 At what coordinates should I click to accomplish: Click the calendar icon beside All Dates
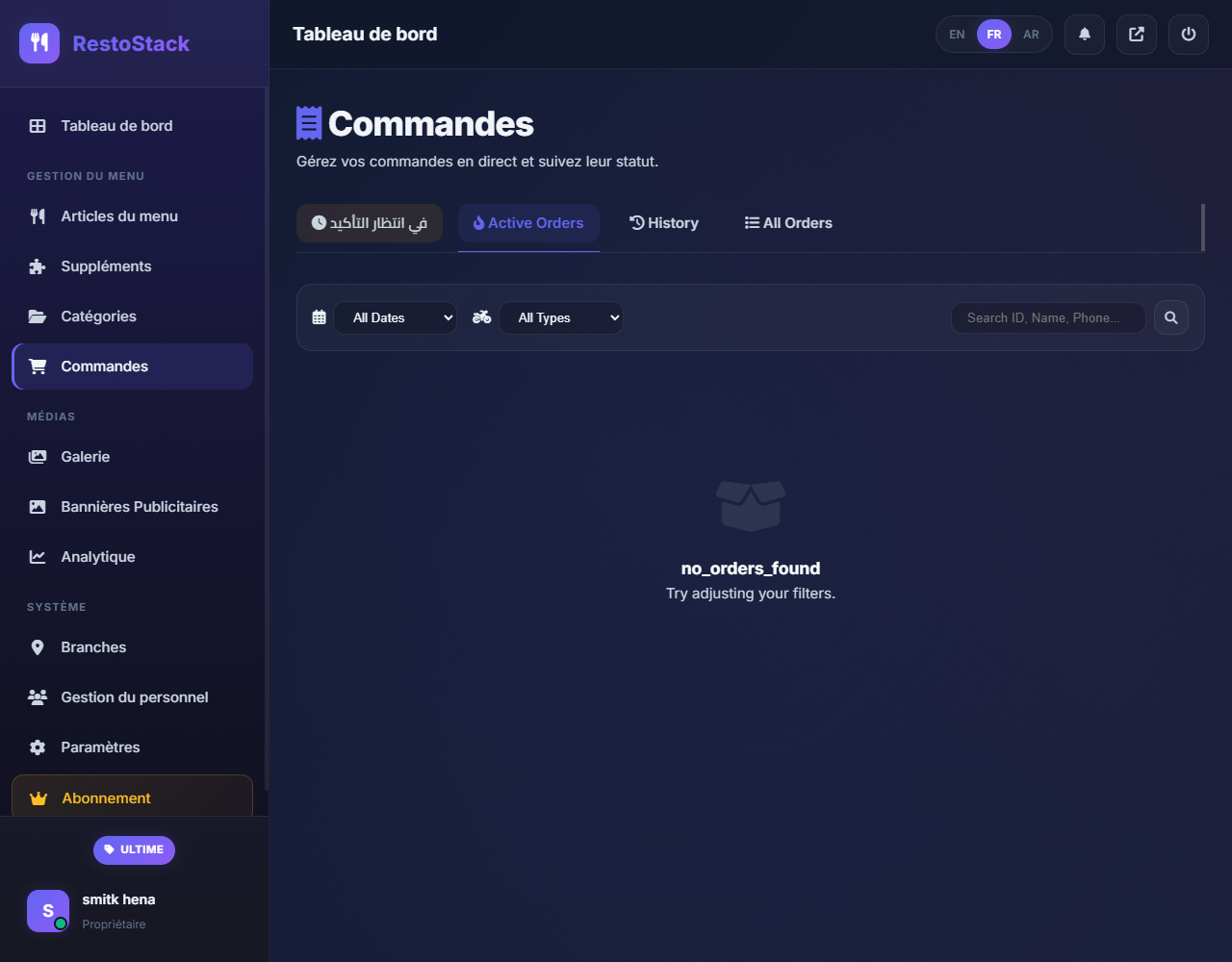320,317
